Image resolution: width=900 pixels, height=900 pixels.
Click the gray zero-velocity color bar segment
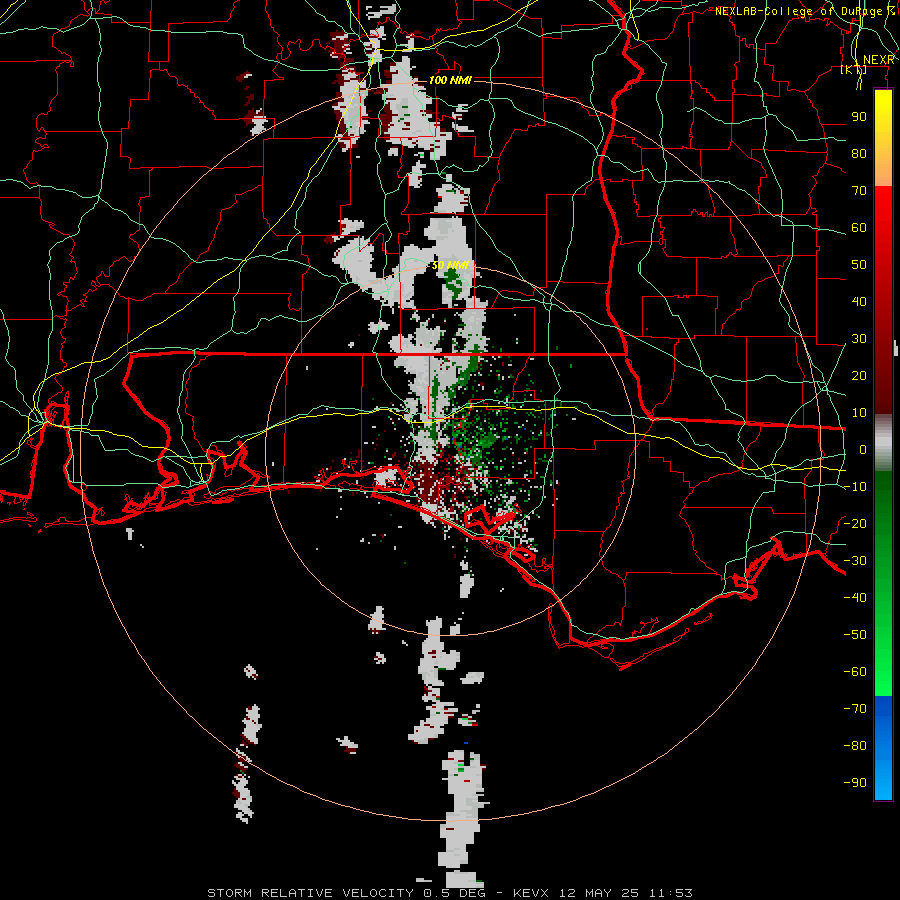[883, 443]
